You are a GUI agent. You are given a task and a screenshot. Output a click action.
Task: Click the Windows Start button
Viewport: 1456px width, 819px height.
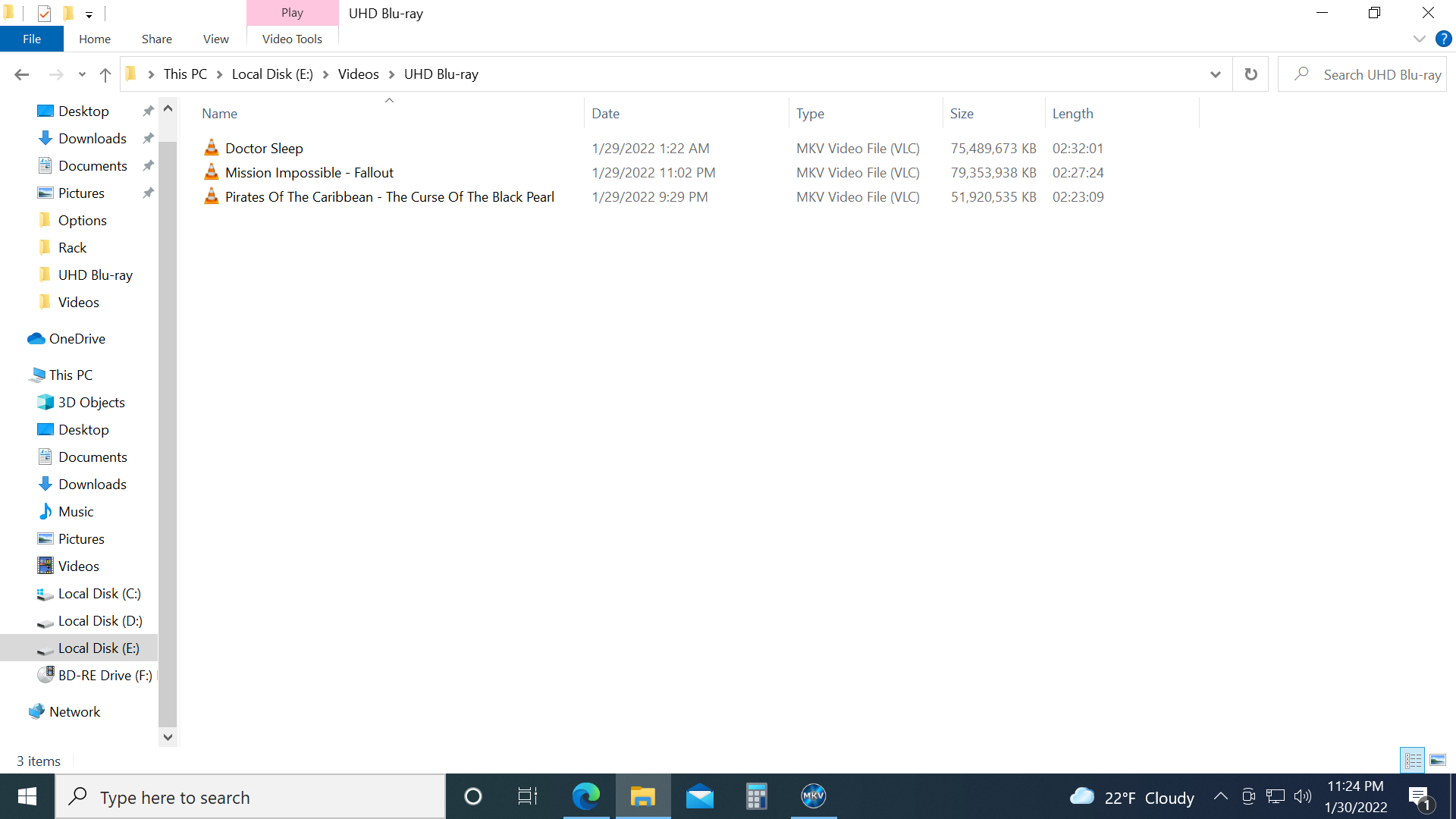(27, 797)
